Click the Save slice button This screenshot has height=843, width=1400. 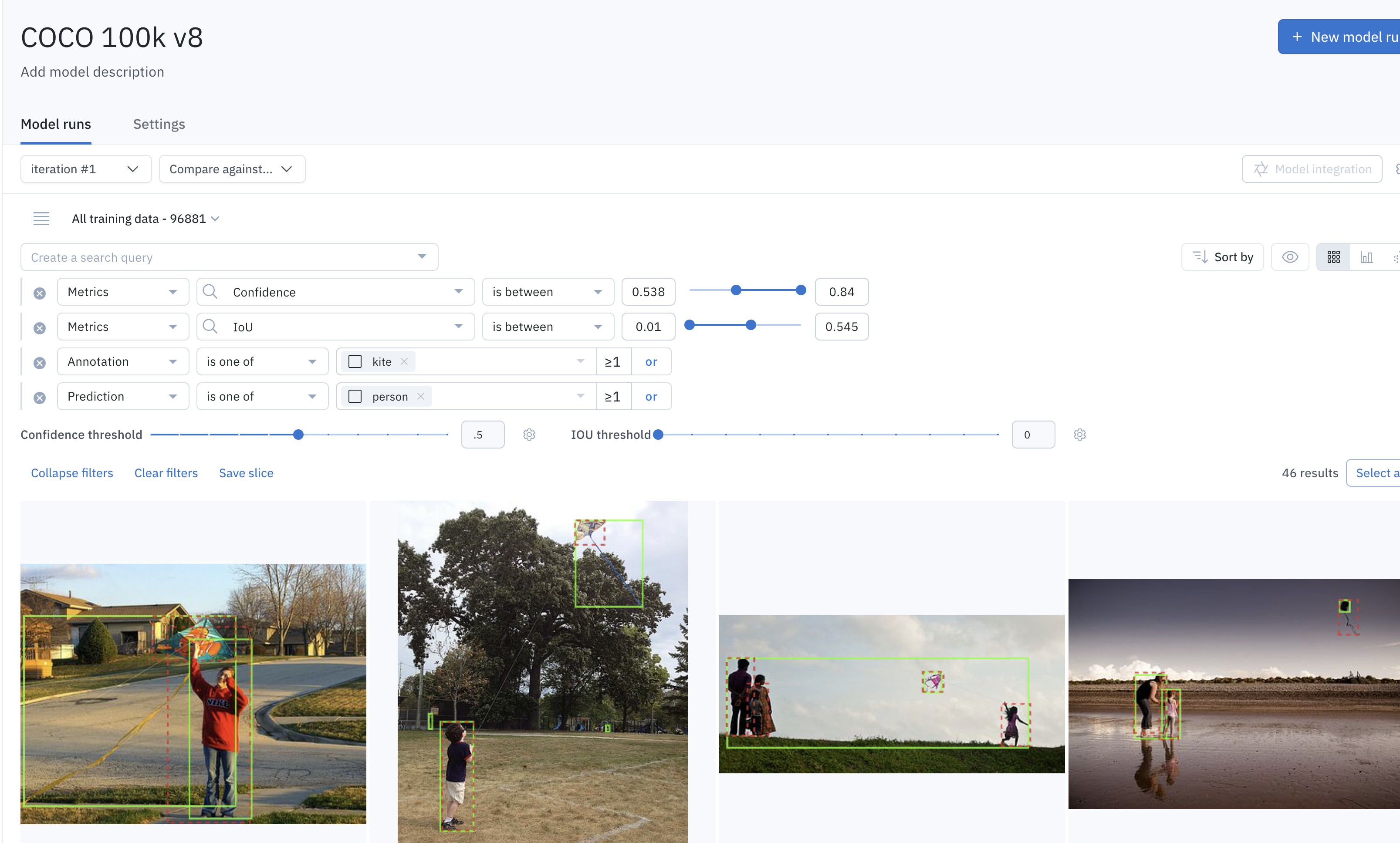(246, 472)
